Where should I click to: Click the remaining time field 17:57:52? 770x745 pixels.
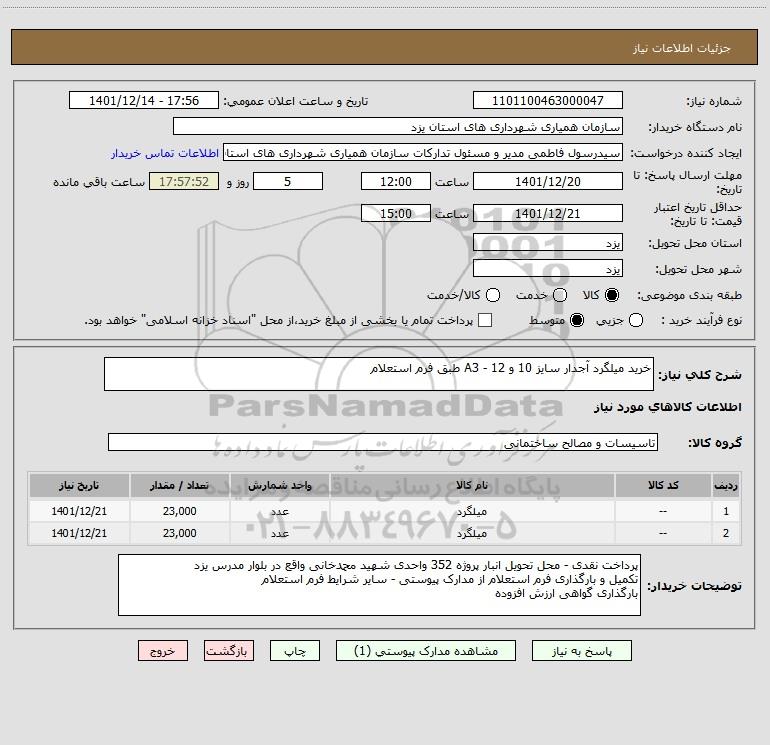tap(184, 181)
